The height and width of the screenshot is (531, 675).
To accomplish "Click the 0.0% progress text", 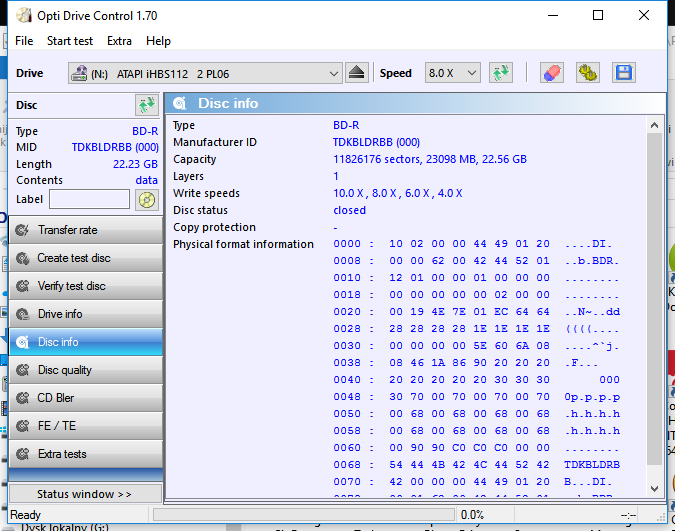I will (x=472, y=515).
